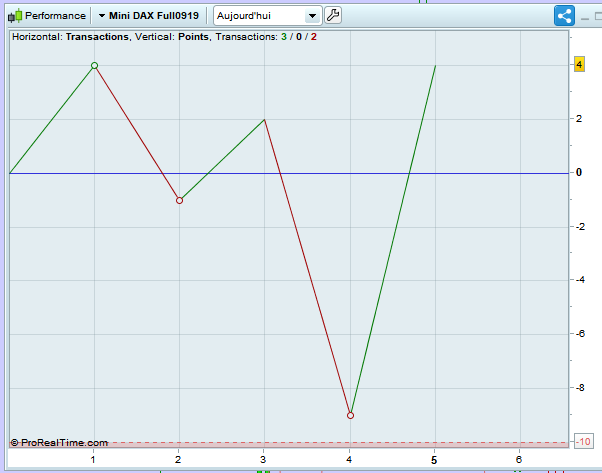Click x-axis label 5
This screenshot has width=602, height=473.
[x=434, y=460]
